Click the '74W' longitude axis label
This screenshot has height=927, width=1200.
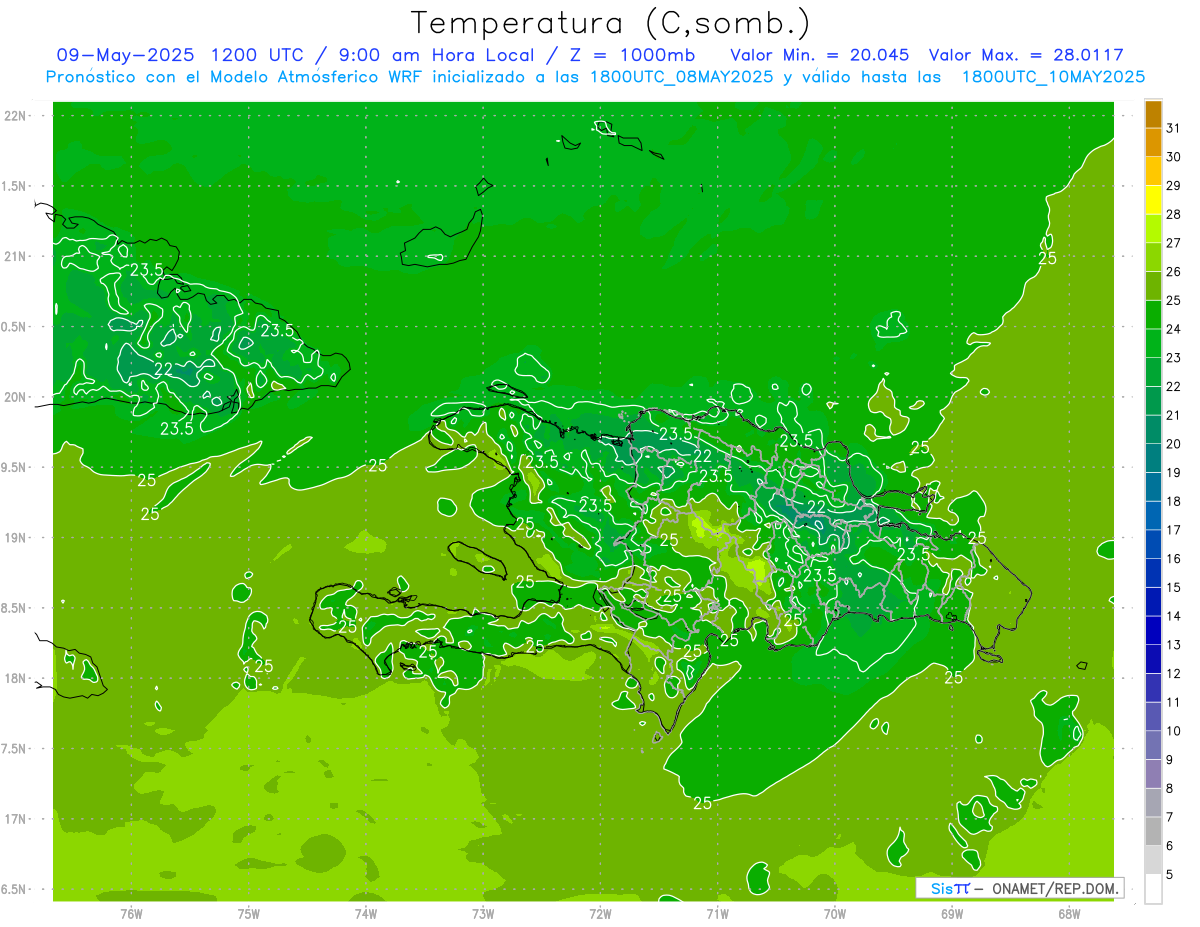[366, 914]
